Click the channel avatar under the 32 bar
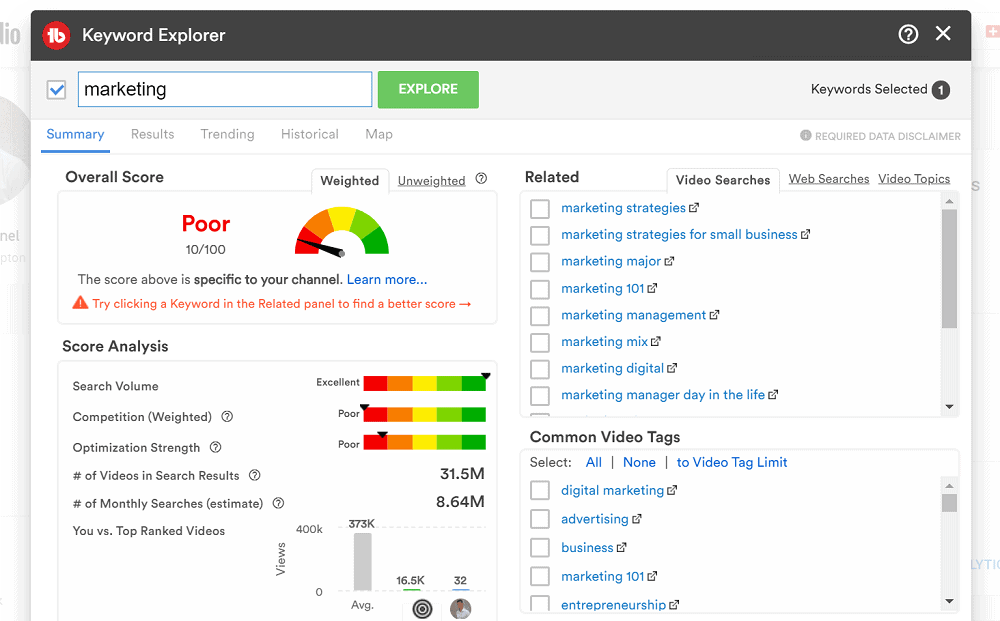Viewport: 1000px width, 621px height. pyautogui.click(x=460, y=609)
